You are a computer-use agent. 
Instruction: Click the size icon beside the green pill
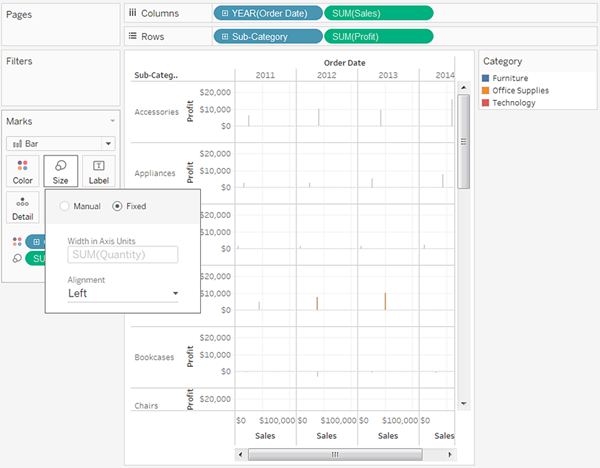point(17,258)
